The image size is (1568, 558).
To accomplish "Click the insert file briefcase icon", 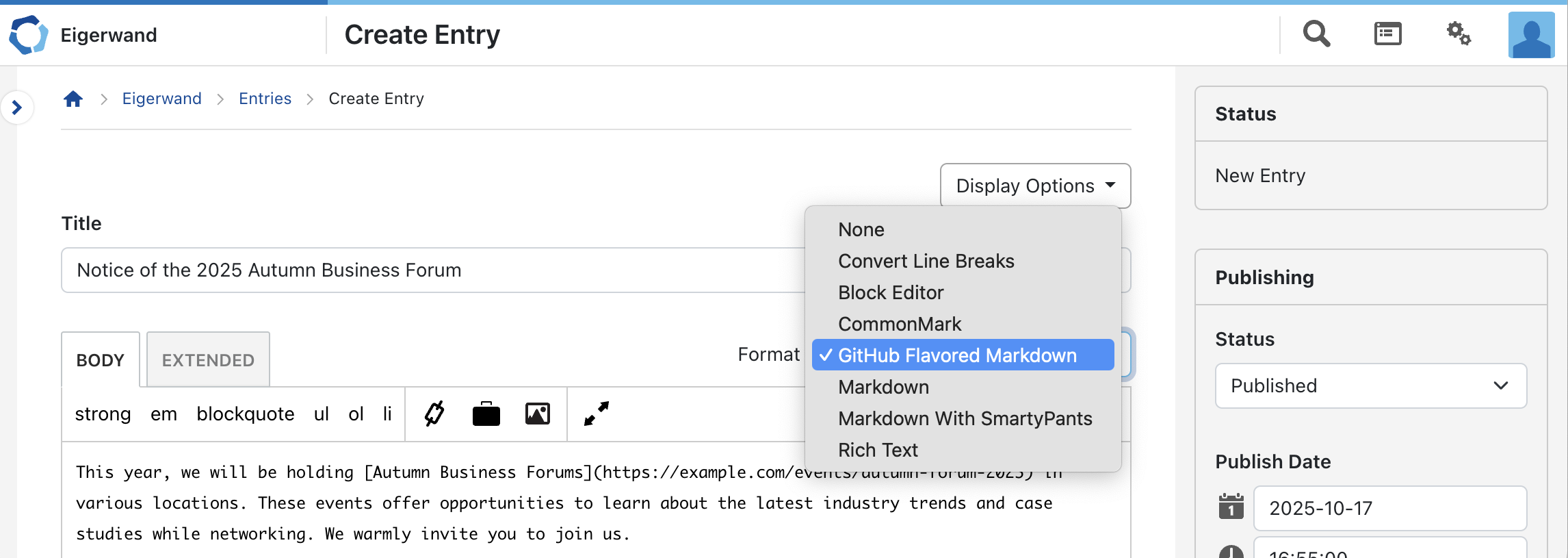I will tap(486, 414).
